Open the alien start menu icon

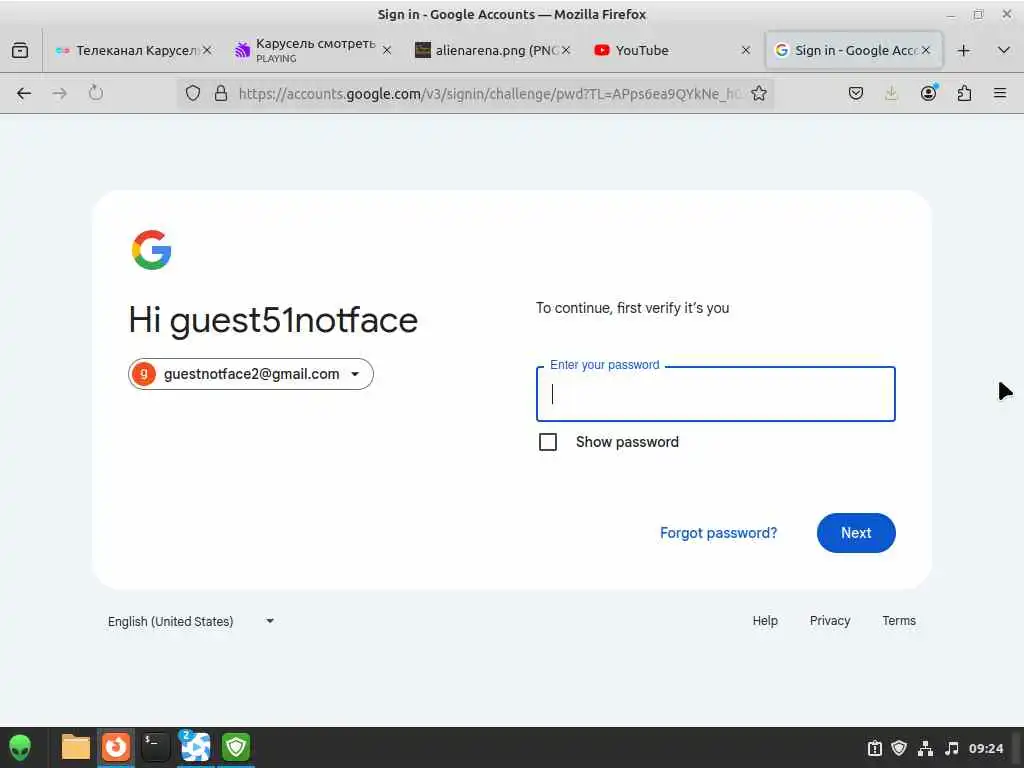coord(20,748)
